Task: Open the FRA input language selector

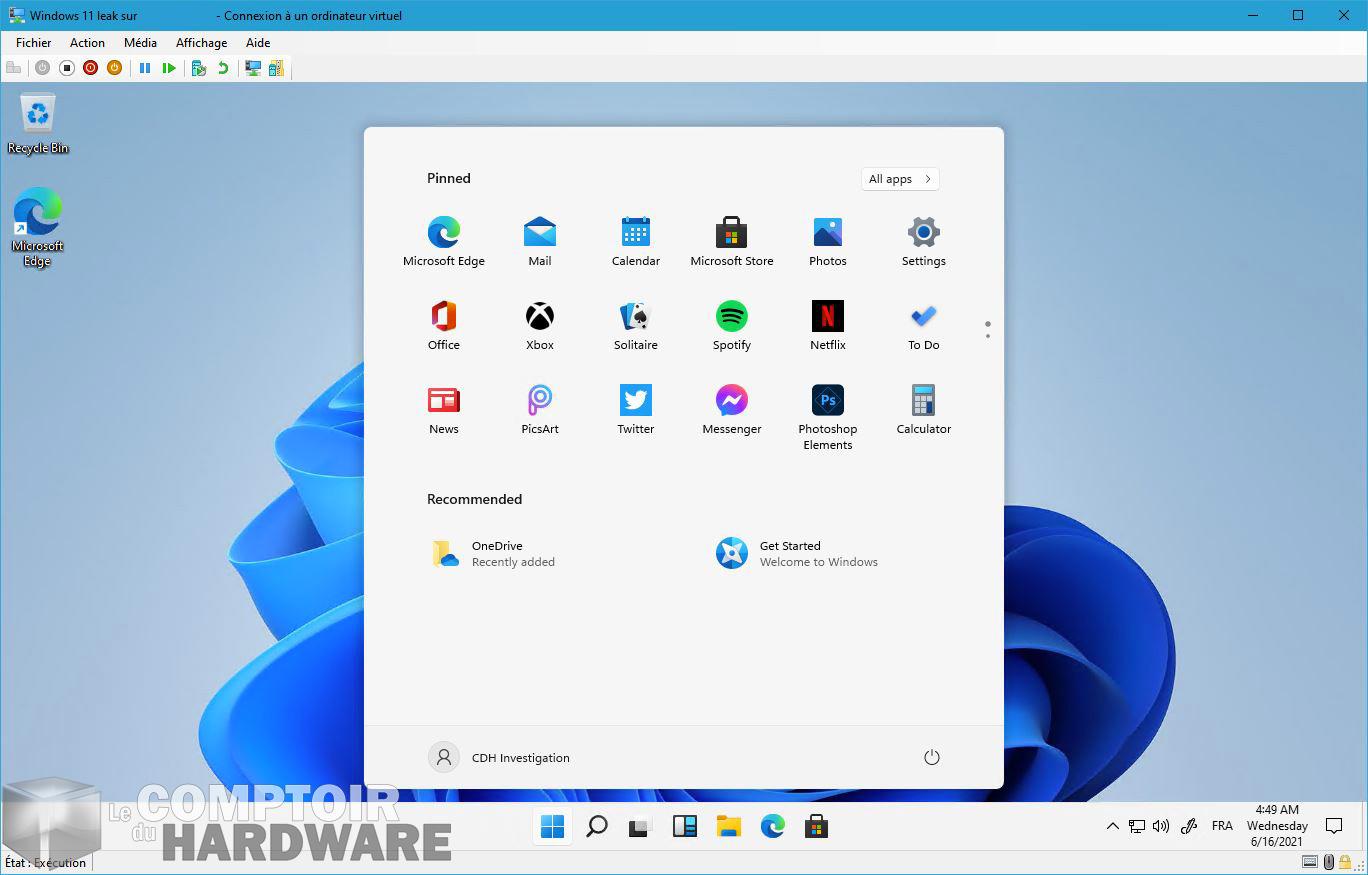Action: (x=1221, y=826)
